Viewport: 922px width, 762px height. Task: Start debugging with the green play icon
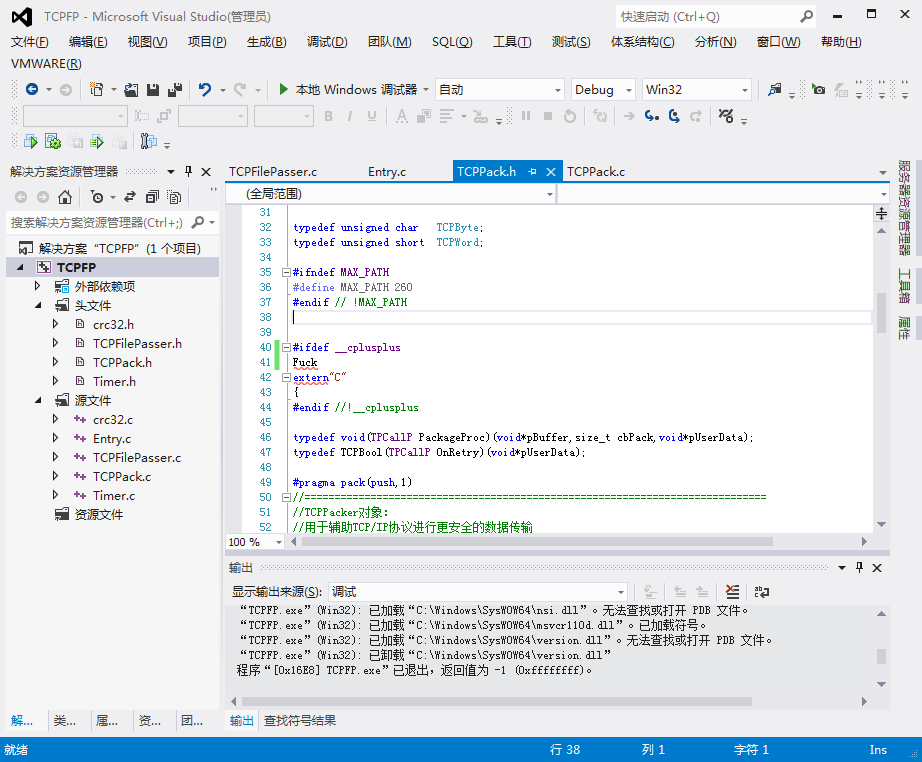pos(284,90)
